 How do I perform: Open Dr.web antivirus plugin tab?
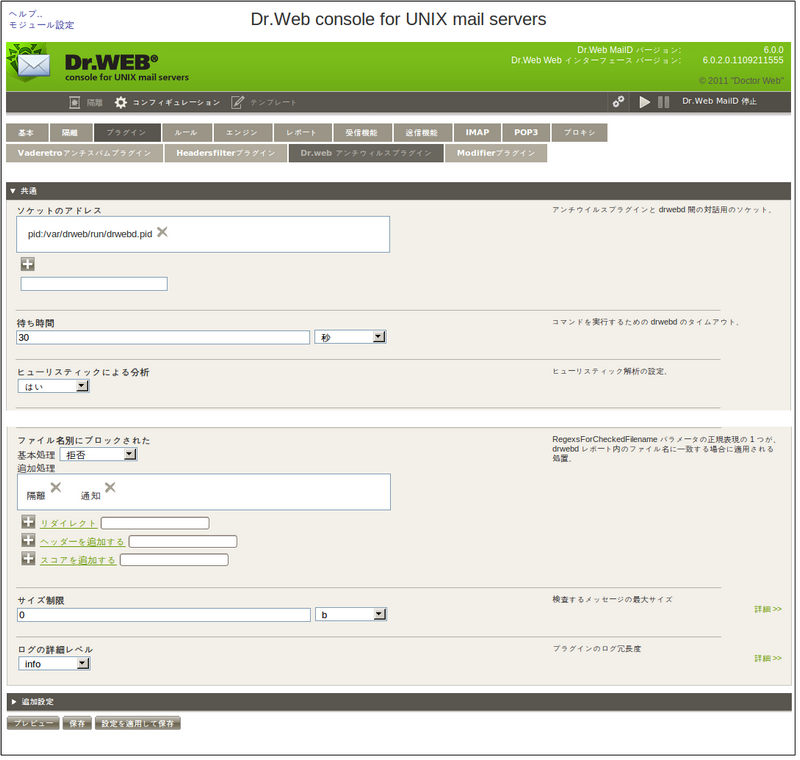[366, 153]
